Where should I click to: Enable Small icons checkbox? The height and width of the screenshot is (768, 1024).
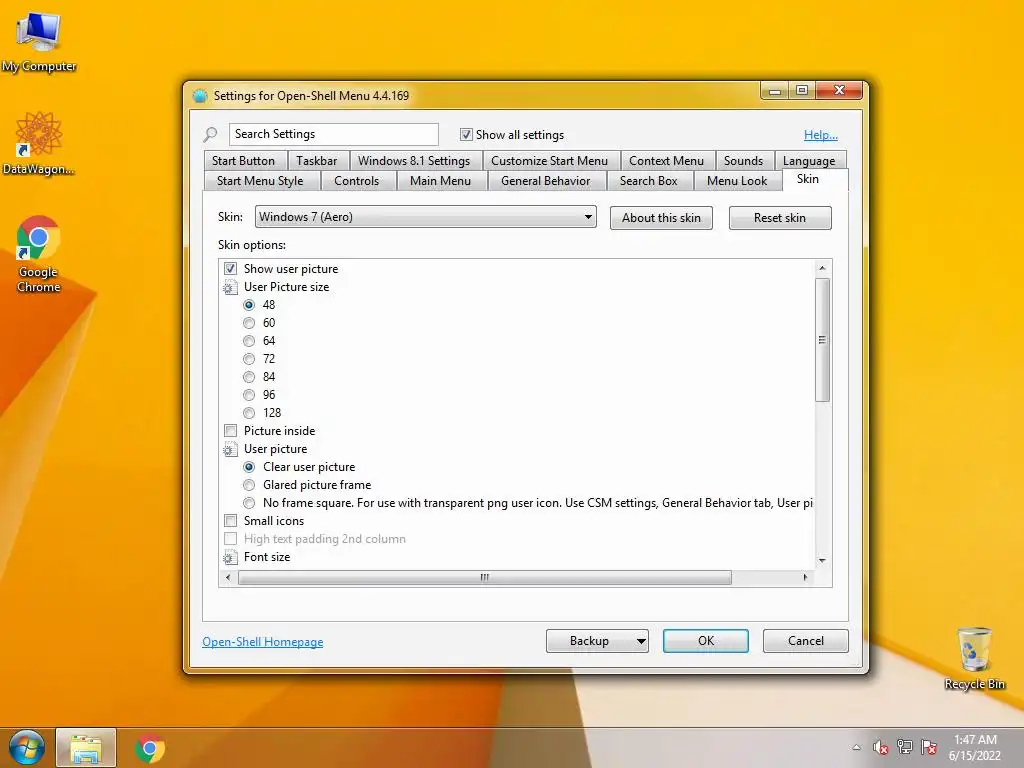pos(230,521)
